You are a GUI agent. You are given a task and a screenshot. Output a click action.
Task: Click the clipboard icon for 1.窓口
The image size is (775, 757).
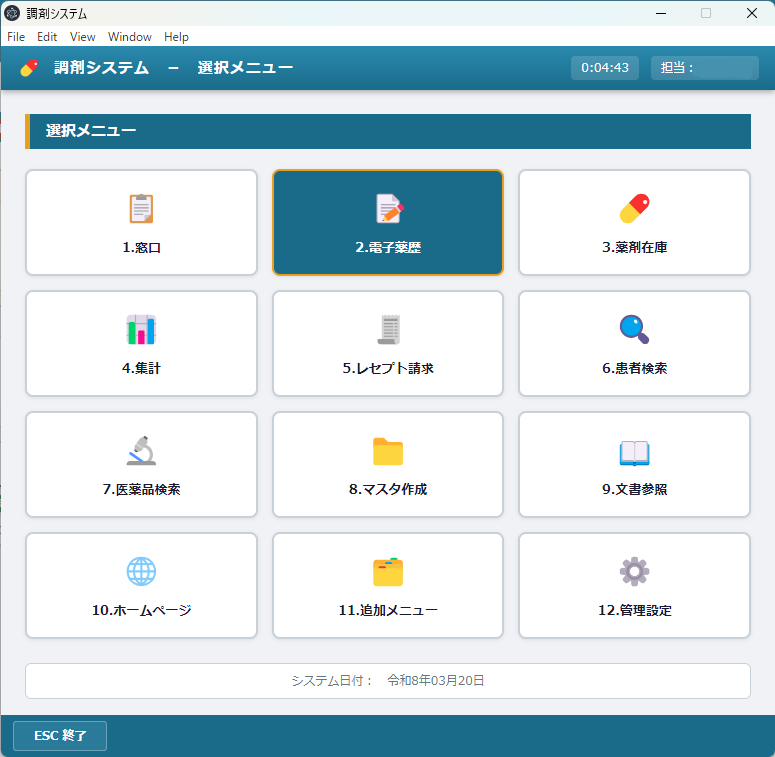(x=141, y=209)
